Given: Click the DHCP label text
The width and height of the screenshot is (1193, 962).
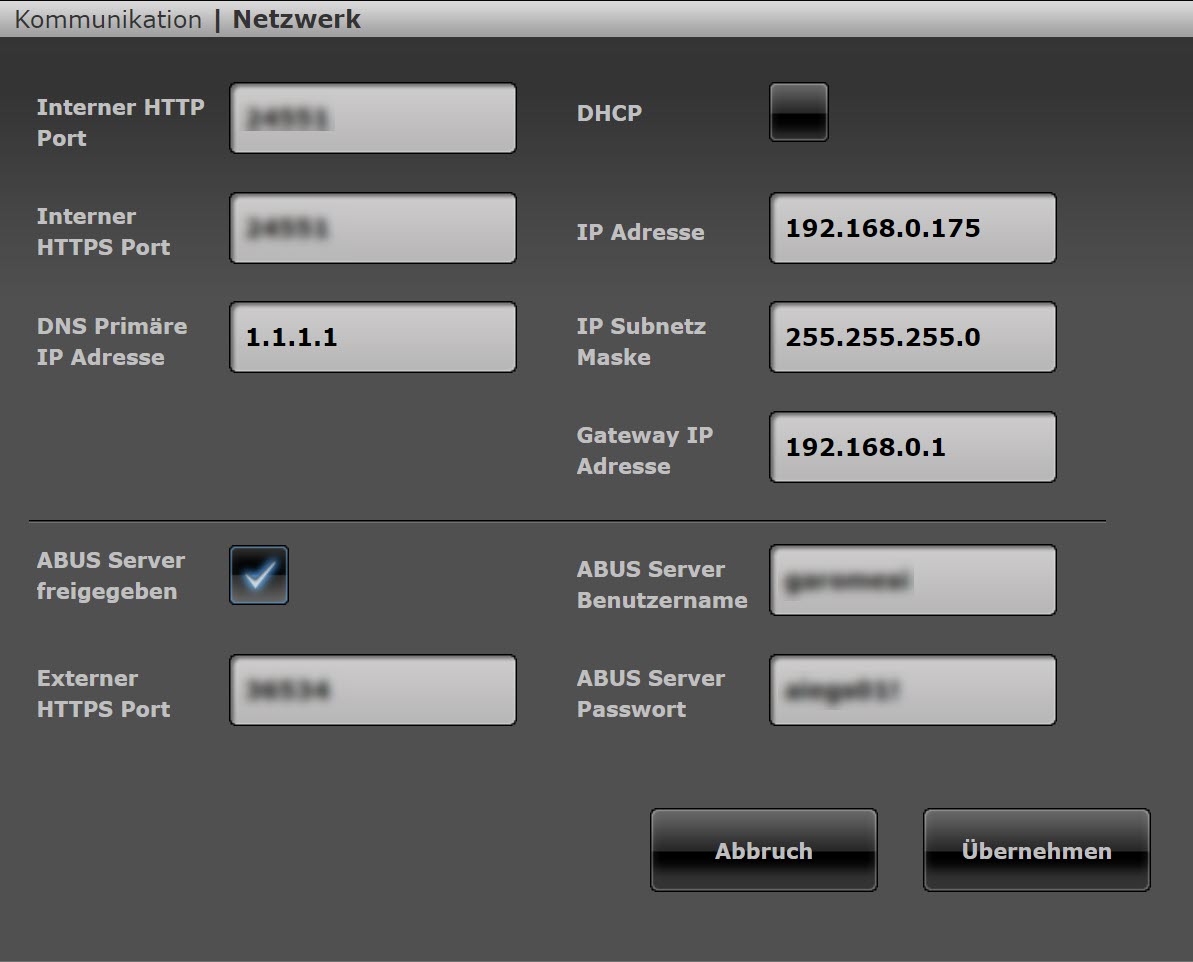Looking at the screenshot, I should point(609,113).
